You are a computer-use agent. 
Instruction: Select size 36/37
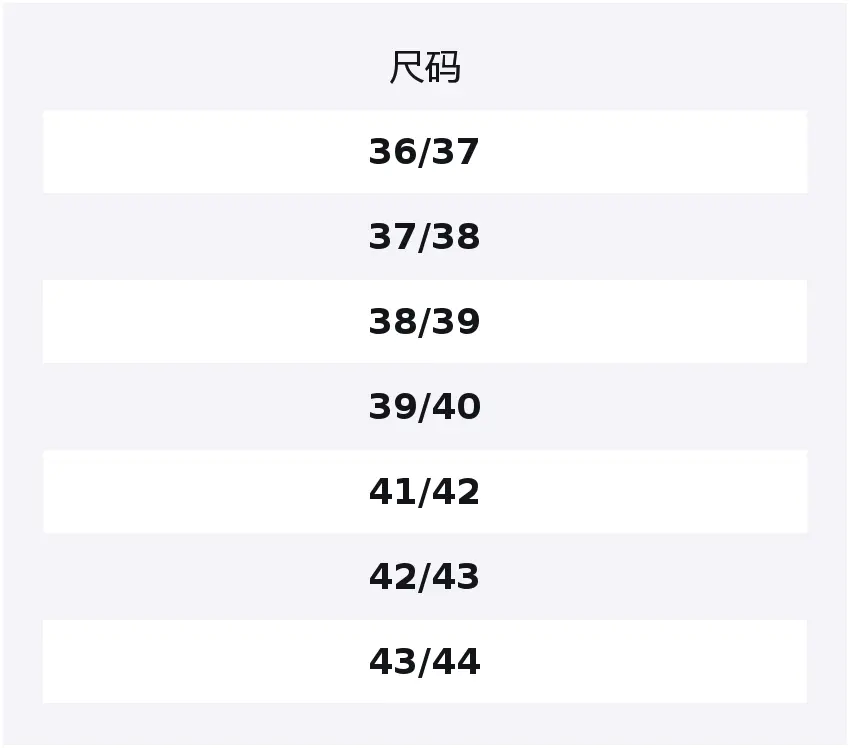pos(424,152)
